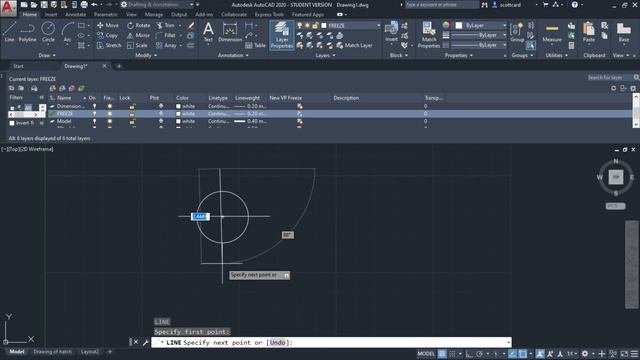Switch to the Drawing of hatch layout tab

pos(53,352)
